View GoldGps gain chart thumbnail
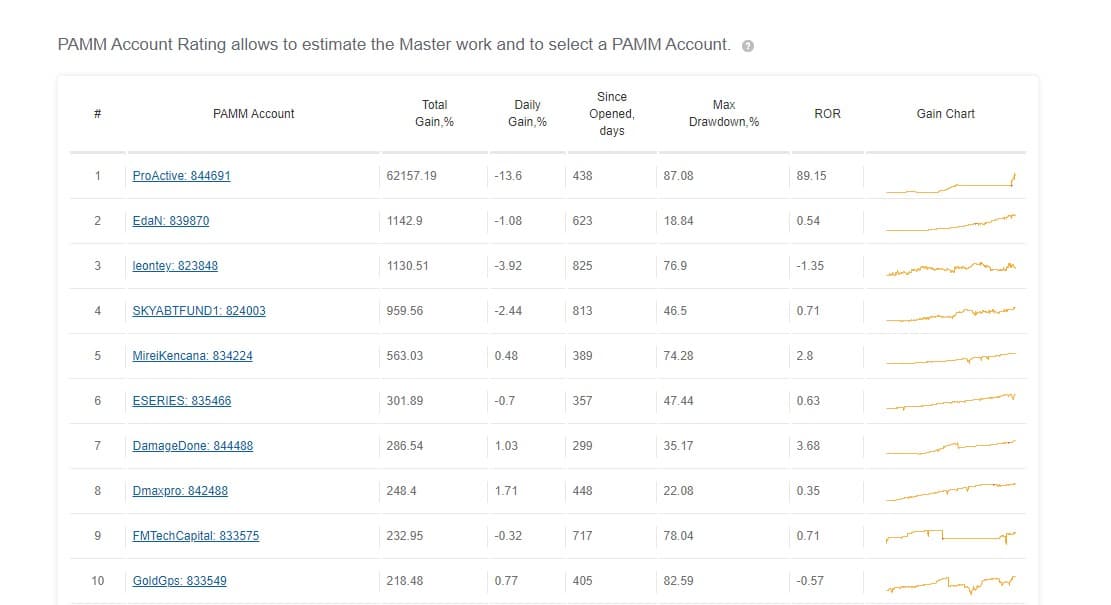Viewport: 1111px width, 605px height. point(951,584)
